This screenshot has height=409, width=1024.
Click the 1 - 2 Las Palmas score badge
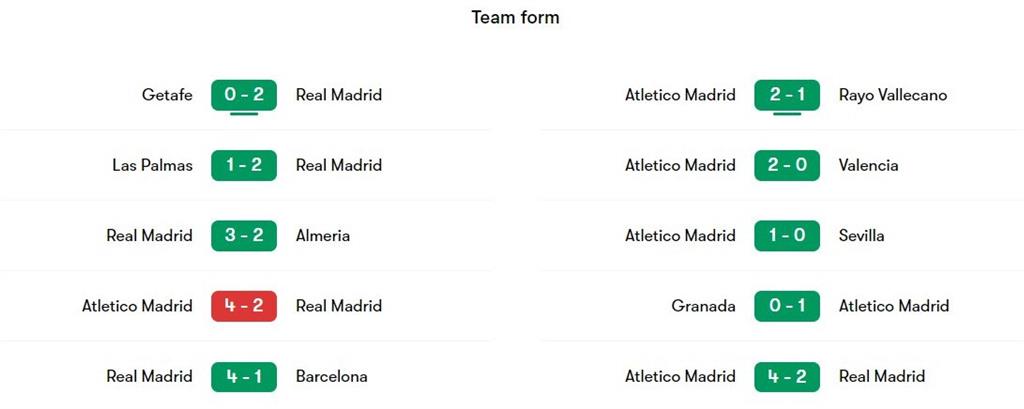point(243,165)
